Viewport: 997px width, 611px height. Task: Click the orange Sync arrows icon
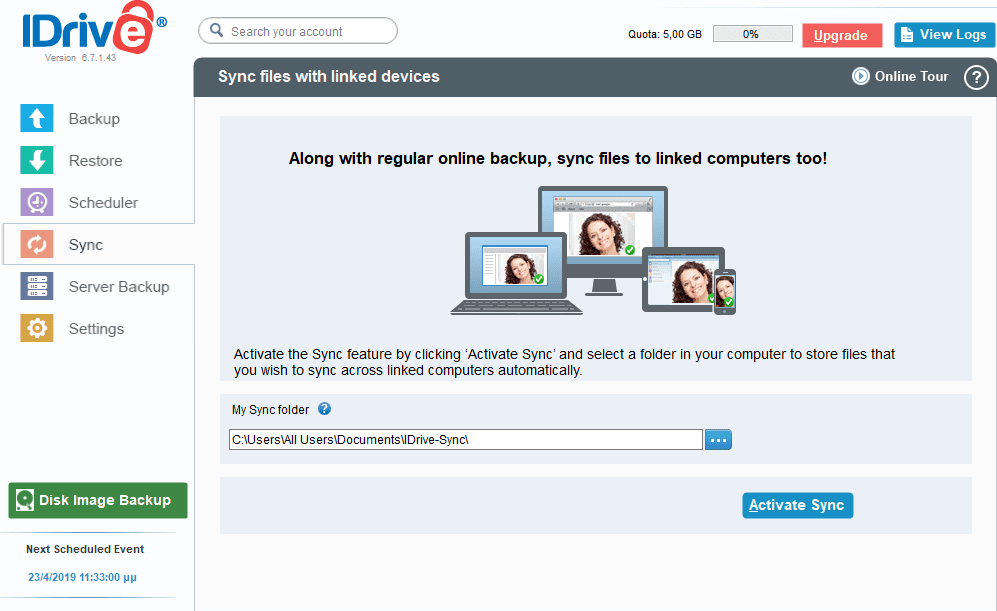(x=37, y=244)
